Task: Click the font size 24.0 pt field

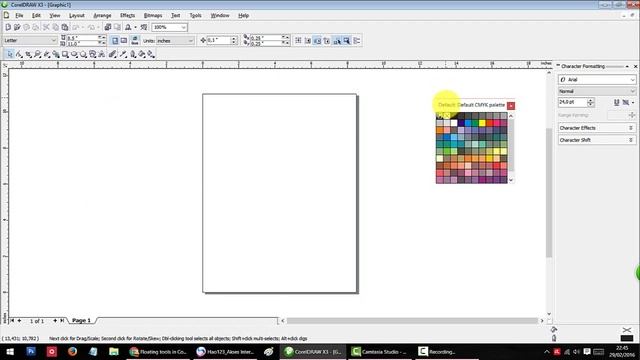Action: 573,102
